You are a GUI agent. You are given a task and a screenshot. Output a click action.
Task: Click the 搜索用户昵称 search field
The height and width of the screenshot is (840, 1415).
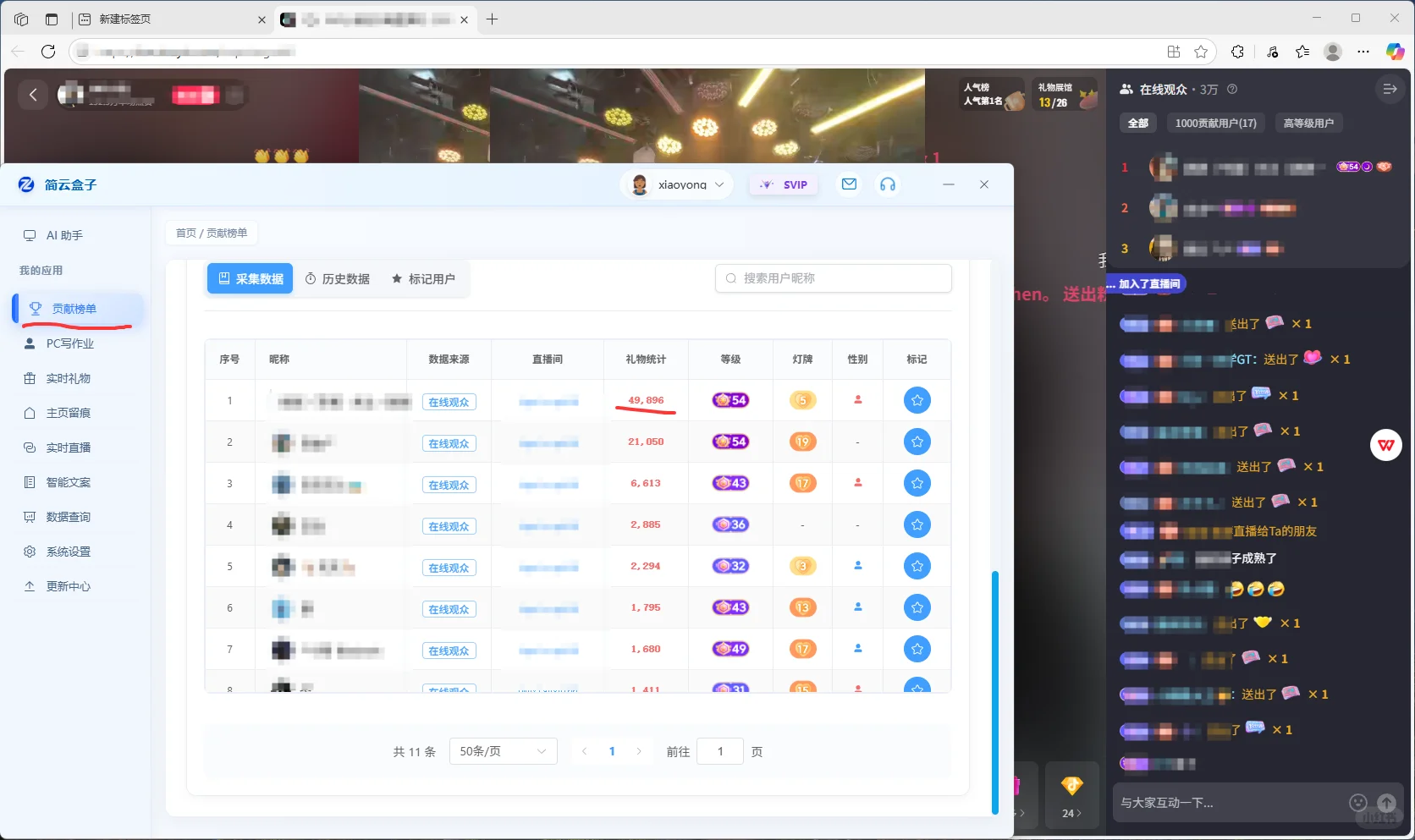click(833, 278)
